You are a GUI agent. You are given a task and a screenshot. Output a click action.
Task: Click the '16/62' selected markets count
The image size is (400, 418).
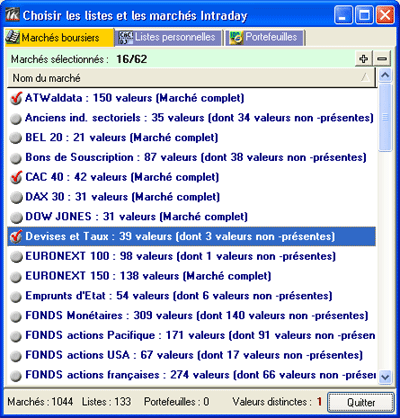click(132, 59)
